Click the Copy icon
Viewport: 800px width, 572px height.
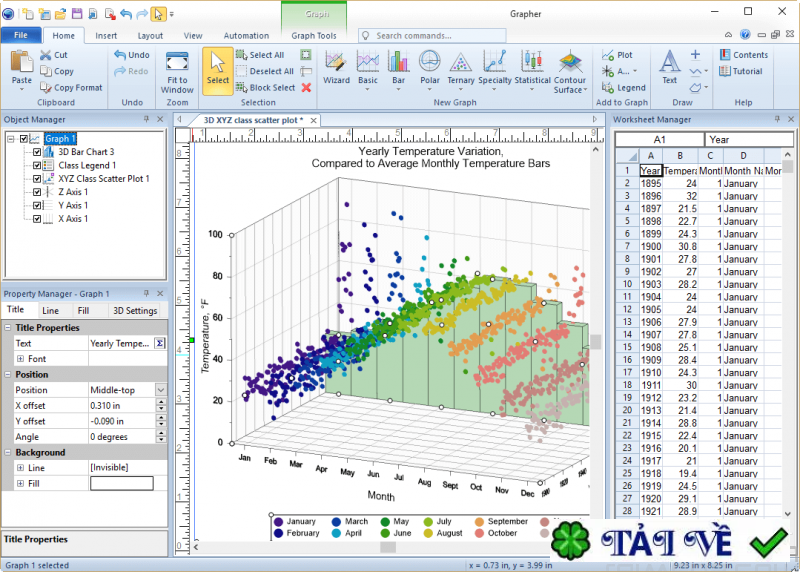click(x=46, y=71)
